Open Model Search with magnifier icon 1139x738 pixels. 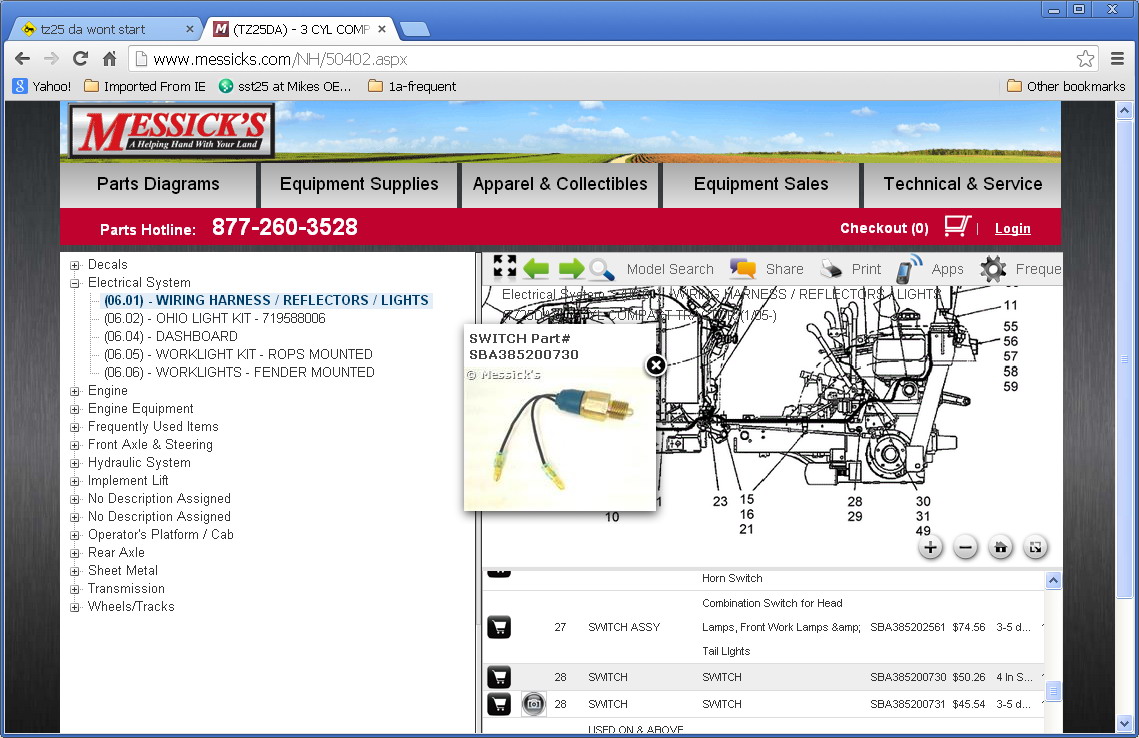point(601,268)
